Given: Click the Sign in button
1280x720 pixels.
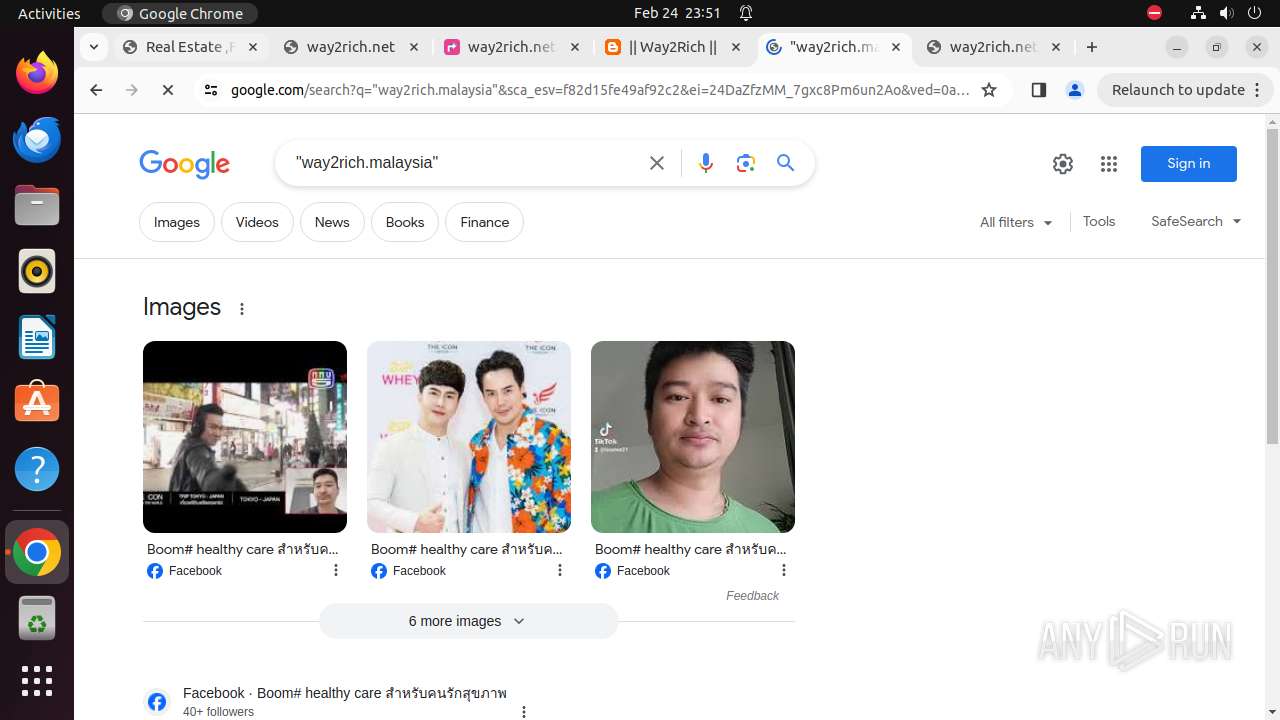Looking at the screenshot, I should 1189,164.
